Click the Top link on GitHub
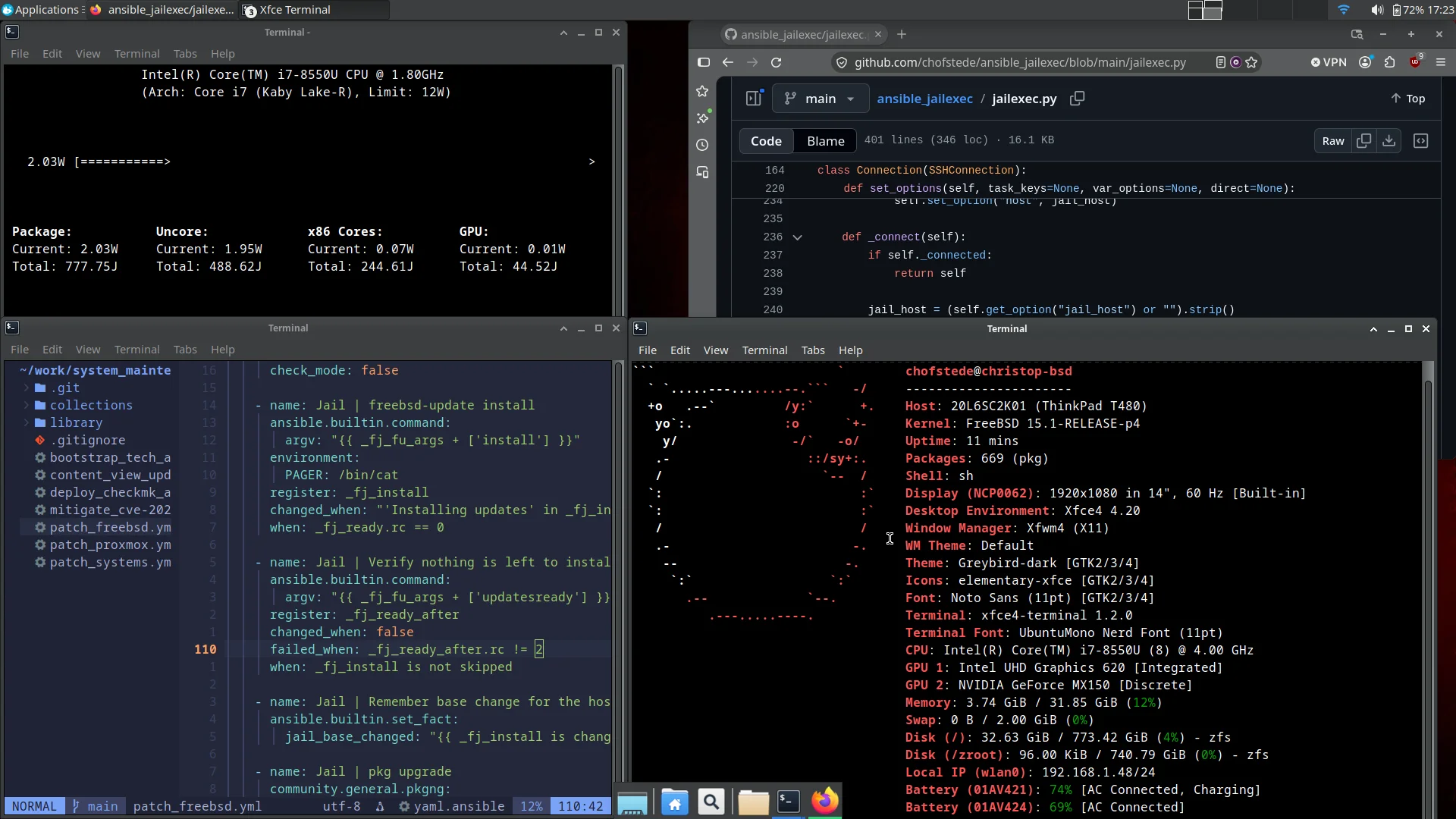The height and width of the screenshot is (819, 1456). pos(1407,99)
